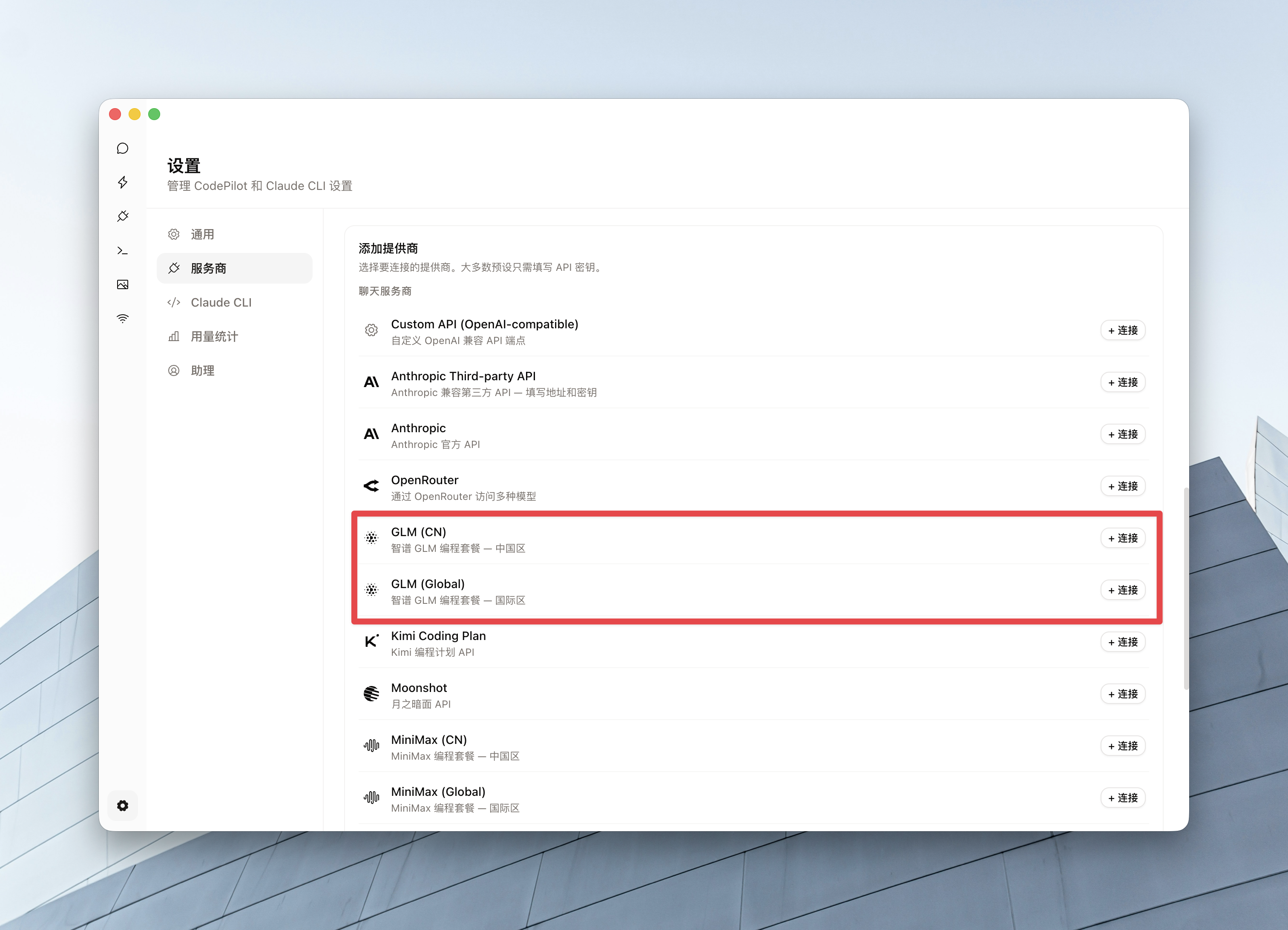Connect the Moonshot provider
This screenshot has width=1288, height=930.
click(1123, 695)
